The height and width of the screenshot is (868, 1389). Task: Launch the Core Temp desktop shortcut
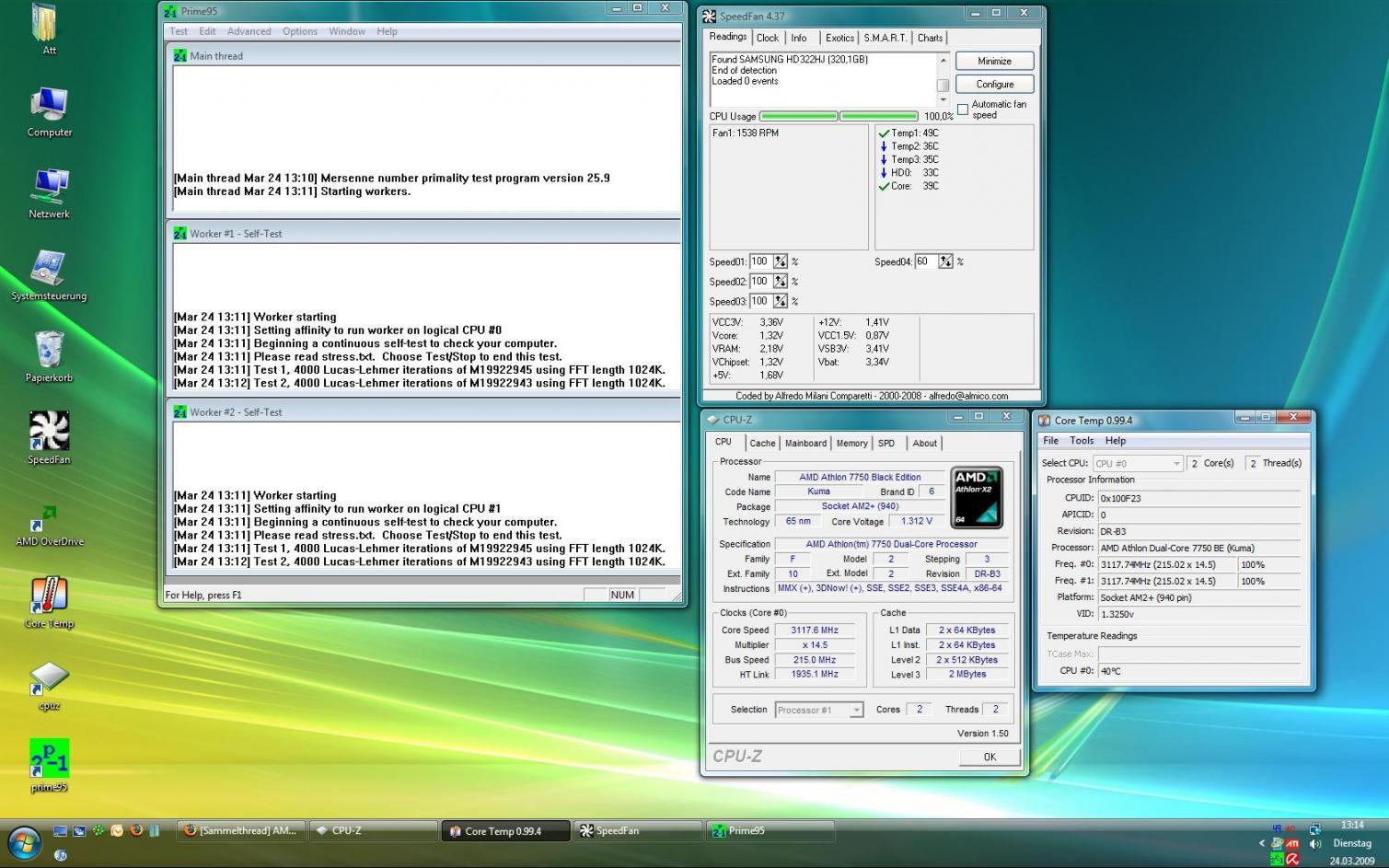coord(49,603)
